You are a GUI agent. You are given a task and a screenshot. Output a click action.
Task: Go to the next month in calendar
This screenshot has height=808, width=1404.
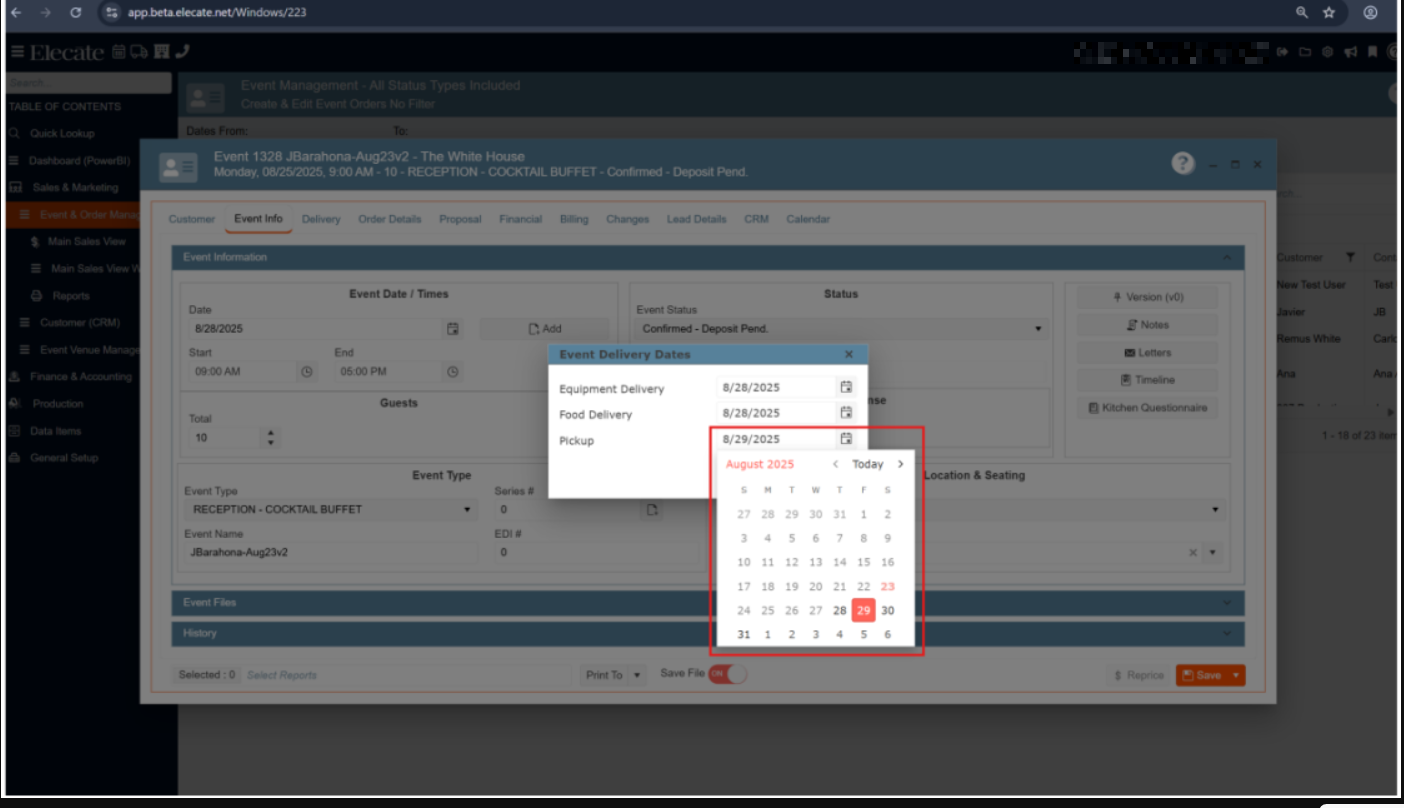tap(900, 464)
